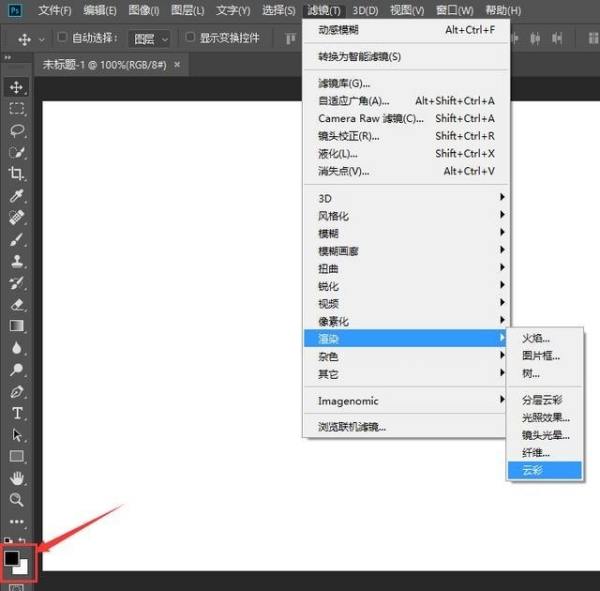600x591 pixels.
Task: Open the 文字(Y) menu
Action: click(x=233, y=10)
